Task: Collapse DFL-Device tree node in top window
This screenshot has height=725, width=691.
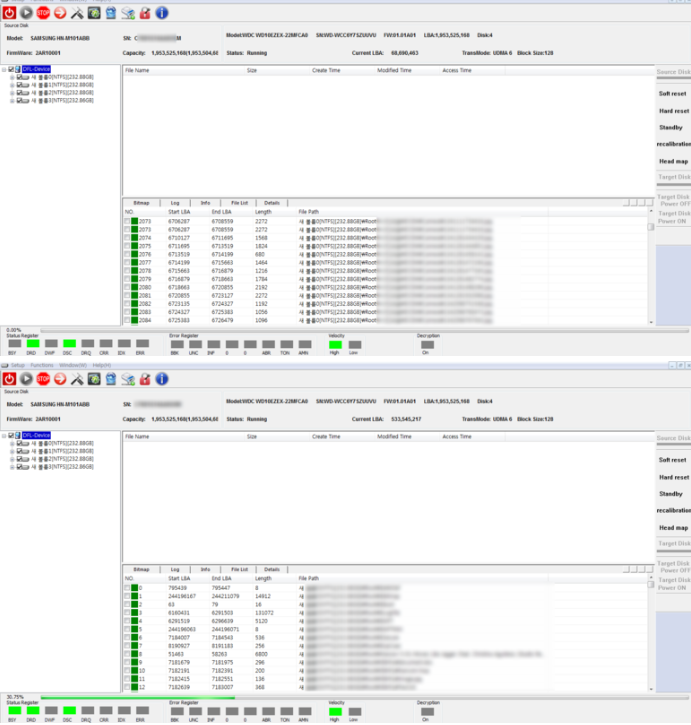Action: click(x=4, y=69)
